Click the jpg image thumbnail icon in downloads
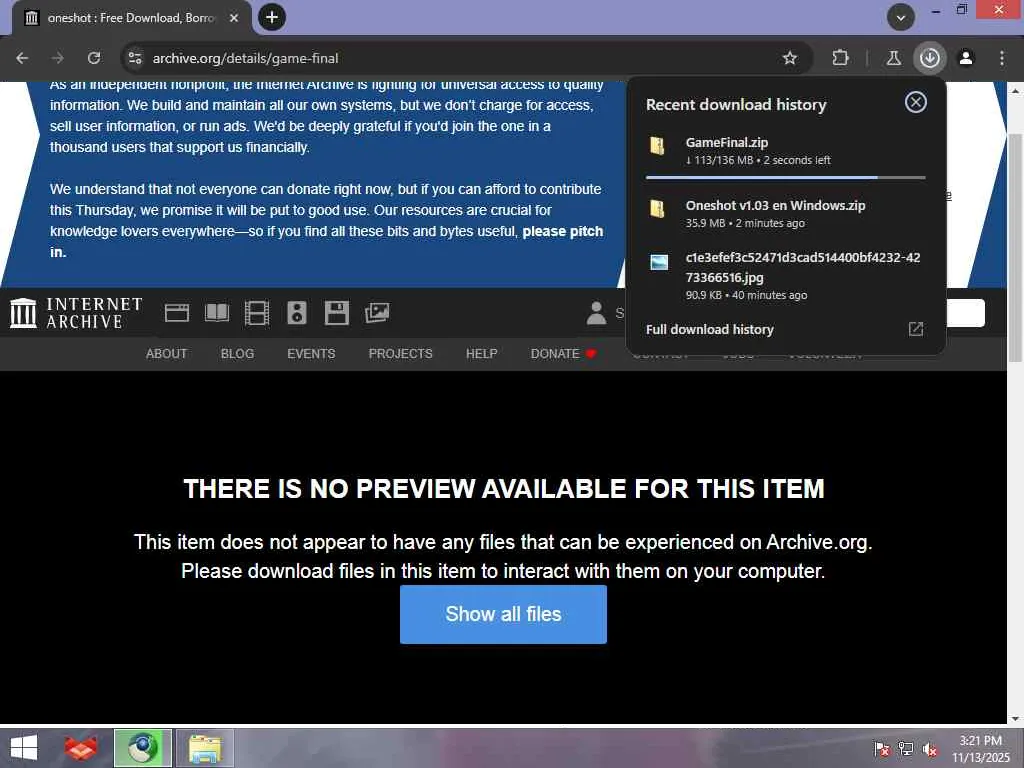1024x768 pixels. point(659,262)
